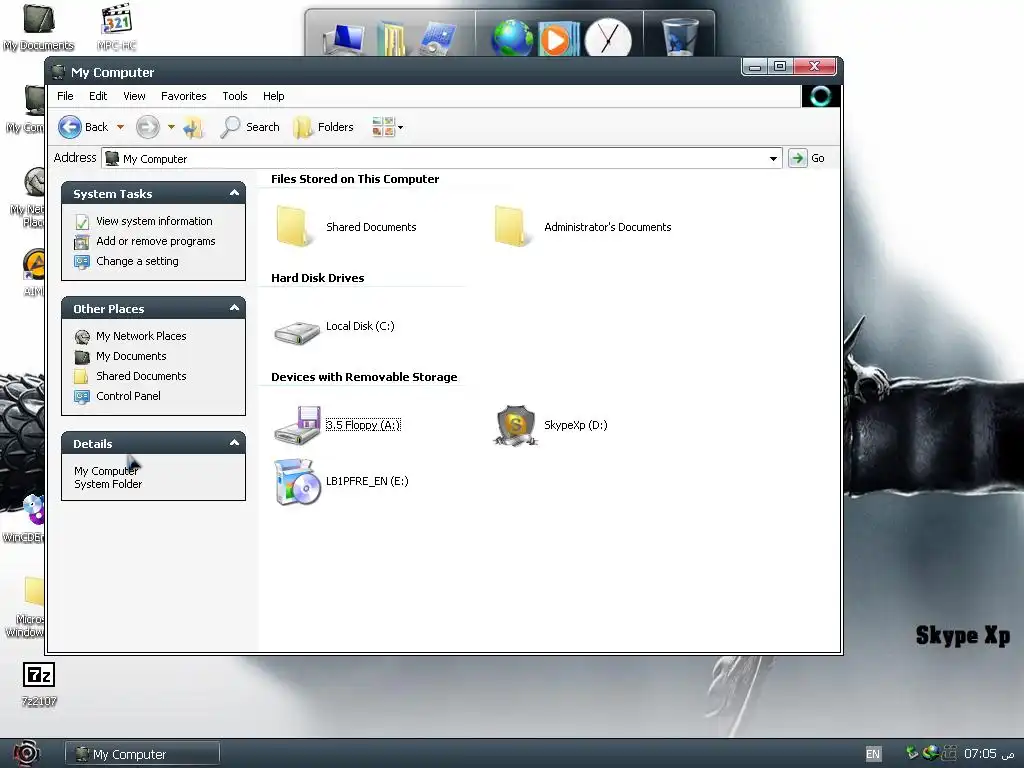Viewport: 1024px width, 768px height.
Task: Toggle the Folders pane button
Action: [x=324, y=127]
